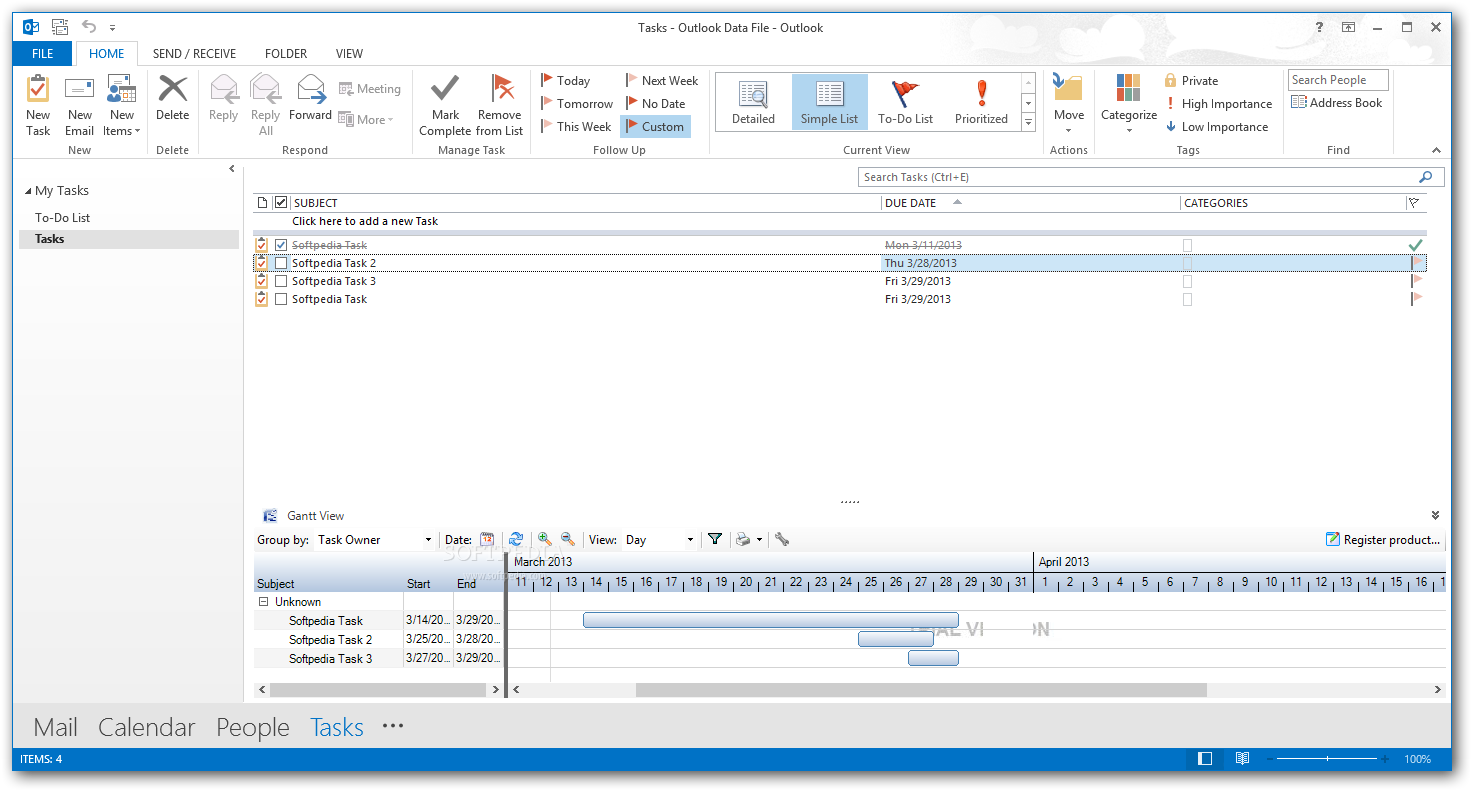Select the To-Do List view in ribbon
1472x791 pixels.
click(x=905, y=102)
